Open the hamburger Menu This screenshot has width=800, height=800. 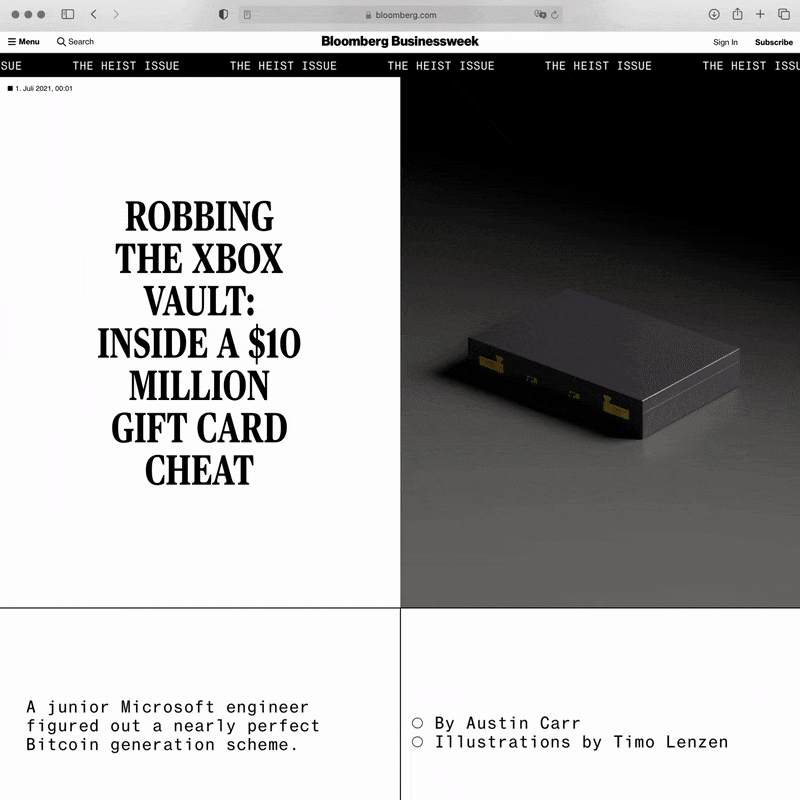[23, 42]
